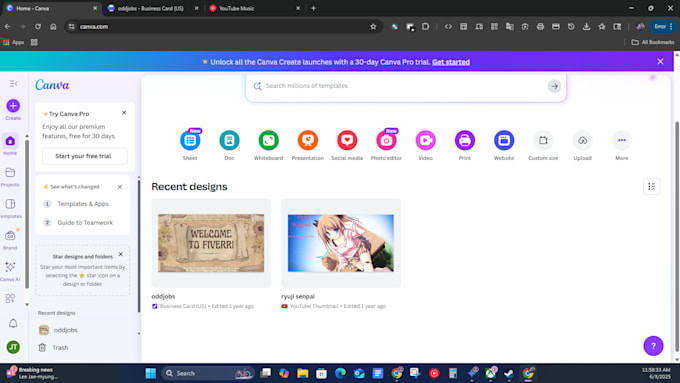Open the browser home page button

[x=53, y=26]
